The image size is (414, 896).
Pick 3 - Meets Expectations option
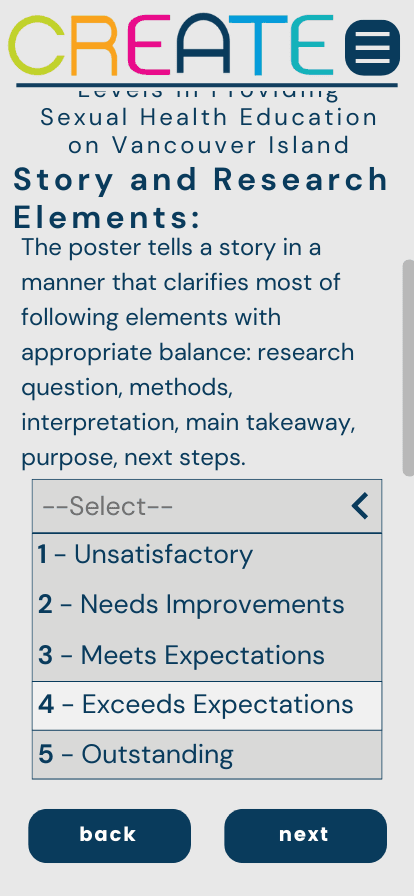[207, 655]
